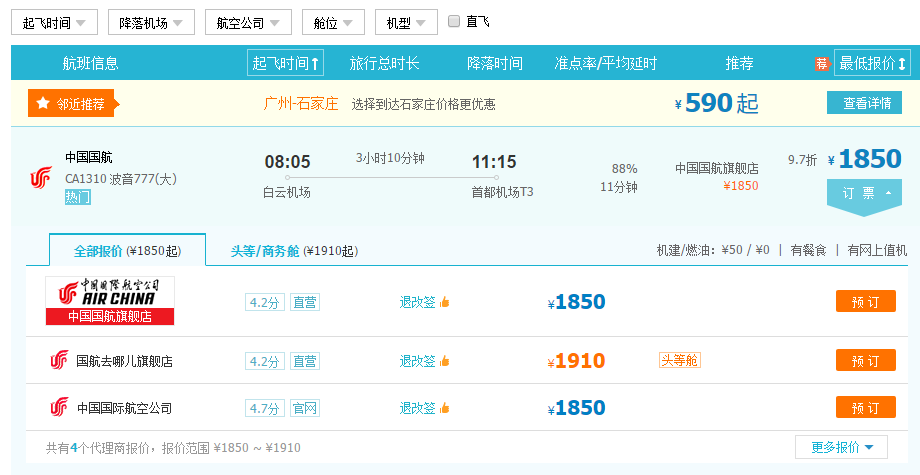Viewport: 920px width, 475px height.
Task: Click the star icon in 邻近推荐 tag
Action: [43, 103]
